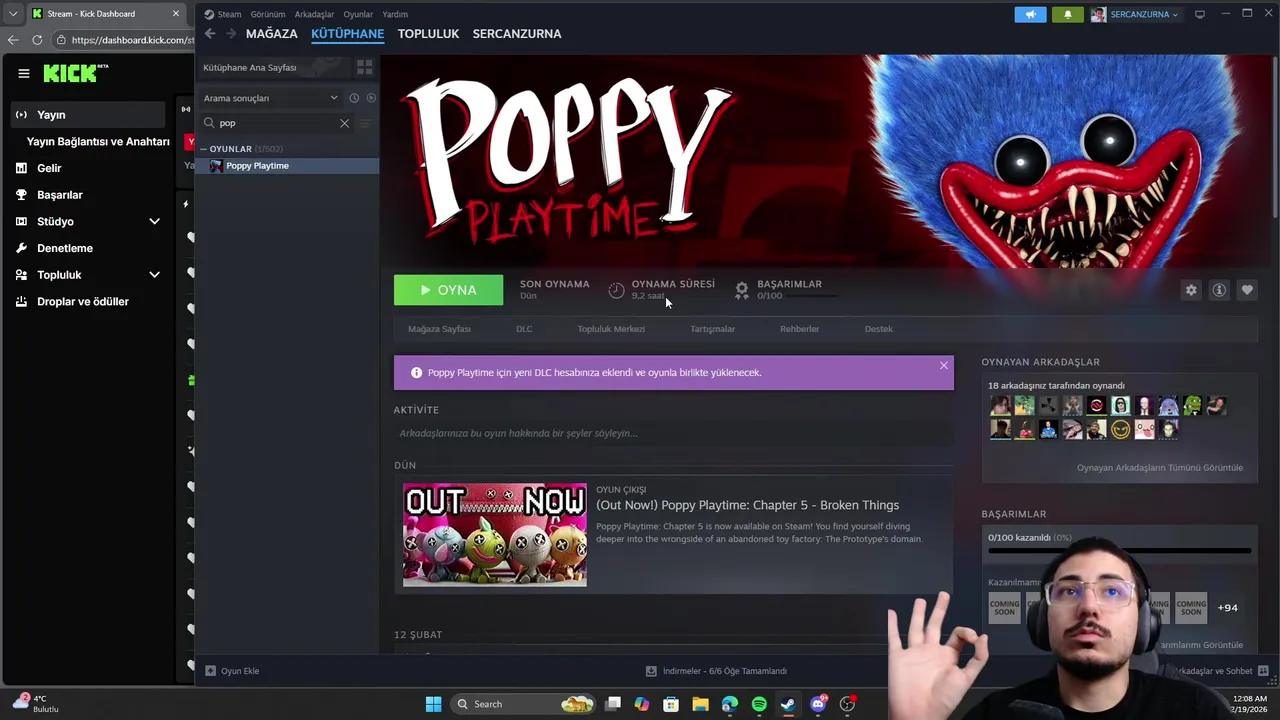
Task: Click the browser back arrow
Action: tap(12, 40)
